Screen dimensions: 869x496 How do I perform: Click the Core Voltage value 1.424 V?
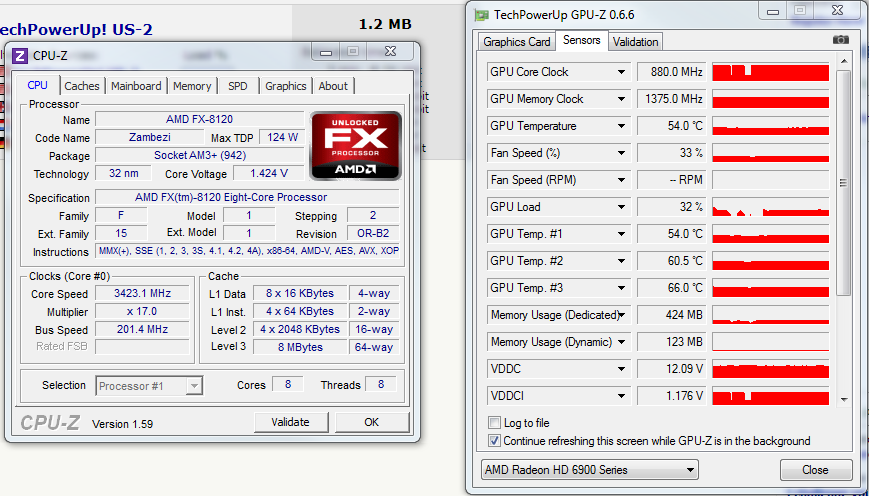(268, 173)
